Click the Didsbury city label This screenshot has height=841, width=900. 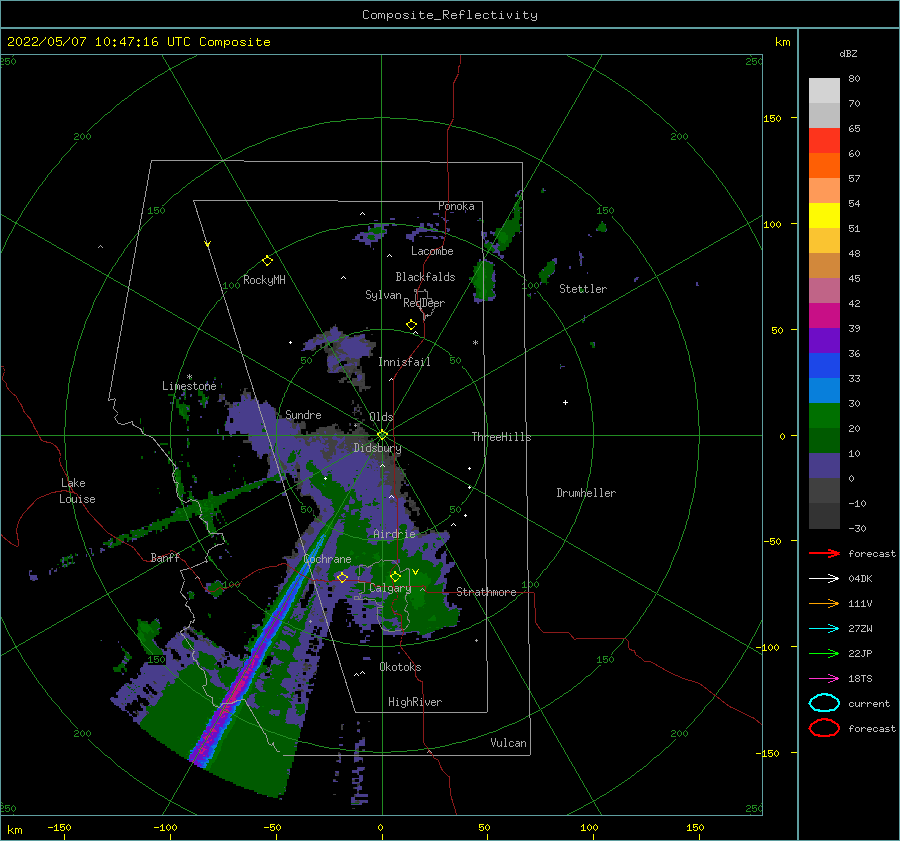[377, 448]
